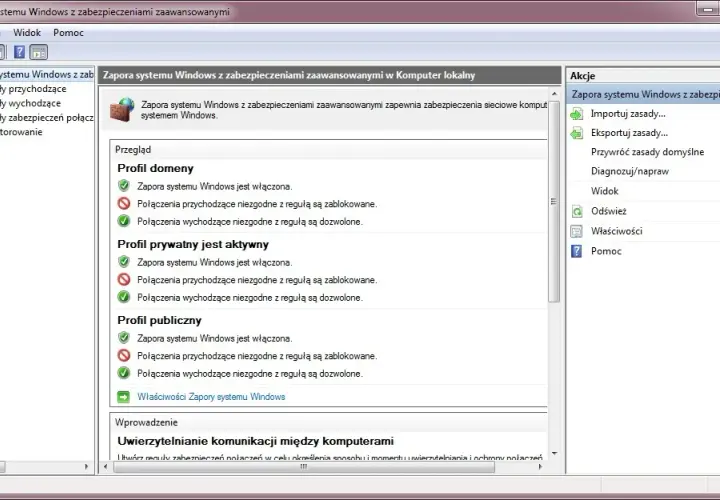The height and width of the screenshot is (500, 720).
Task: Select the Monitorowanie tree node
Action: tap(21, 132)
